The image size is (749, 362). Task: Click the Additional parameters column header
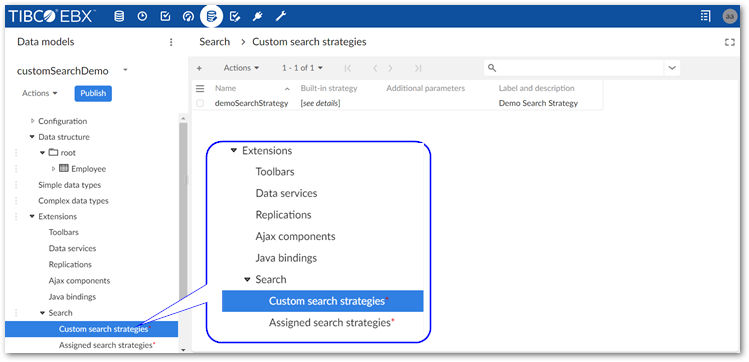pyautogui.click(x=425, y=88)
